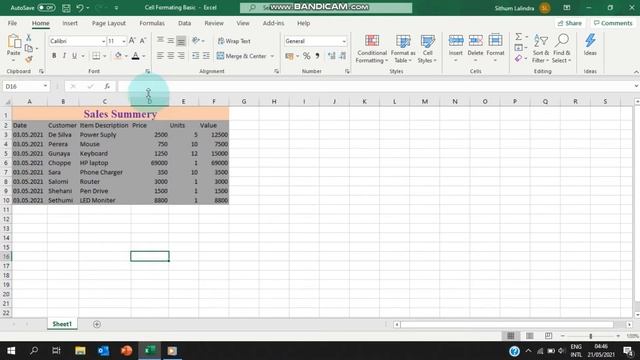
Task: Open the File menu tab
Action: coord(12,23)
